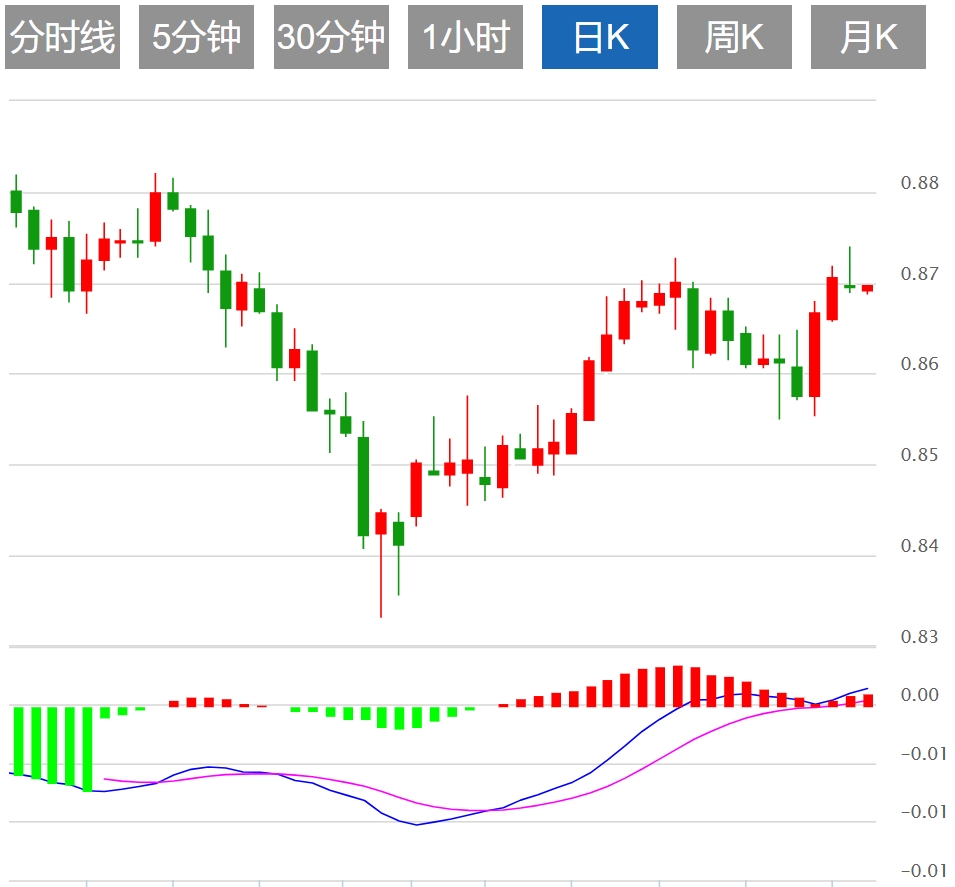
Task: Click the 0.88 price axis label
Action: click(x=919, y=183)
